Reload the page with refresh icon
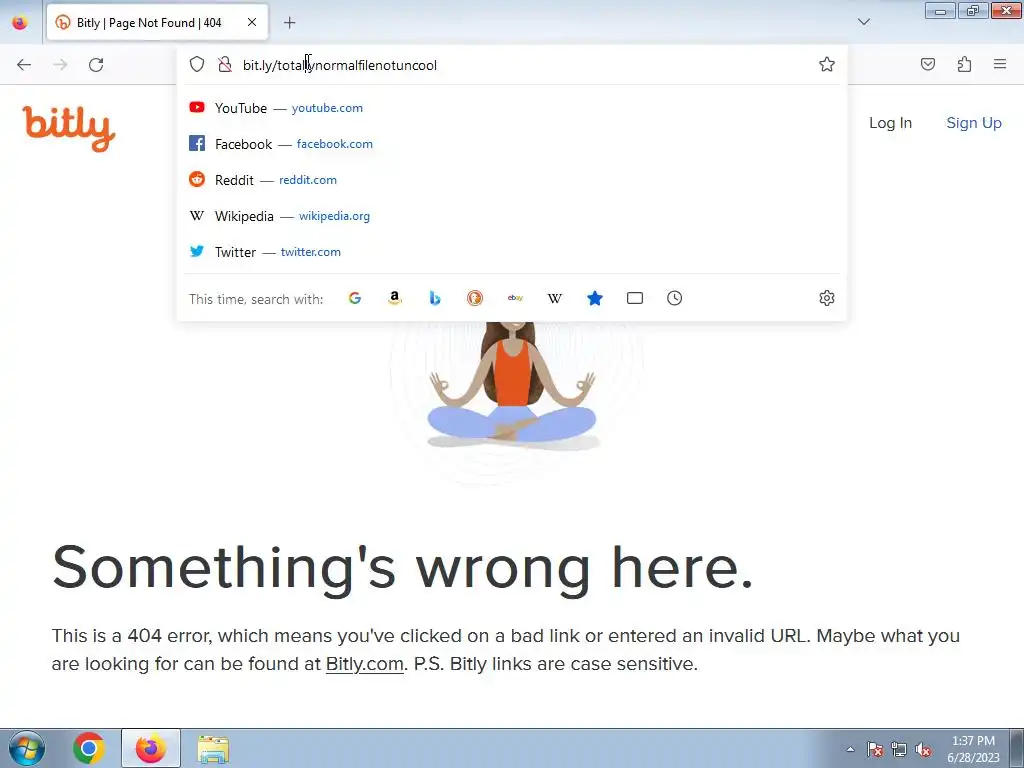The width and height of the screenshot is (1024, 768). click(x=96, y=65)
